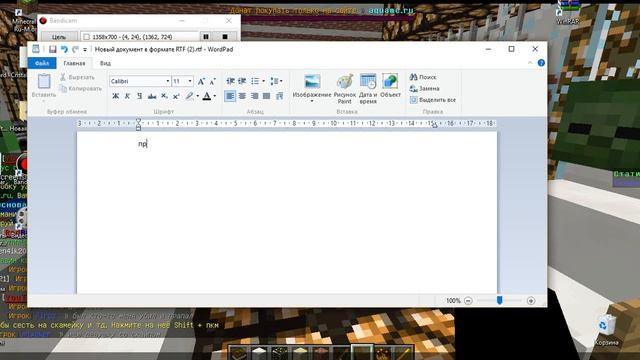Open the font color dropdown arrow
This screenshot has height=360, width=640.
tap(215, 96)
